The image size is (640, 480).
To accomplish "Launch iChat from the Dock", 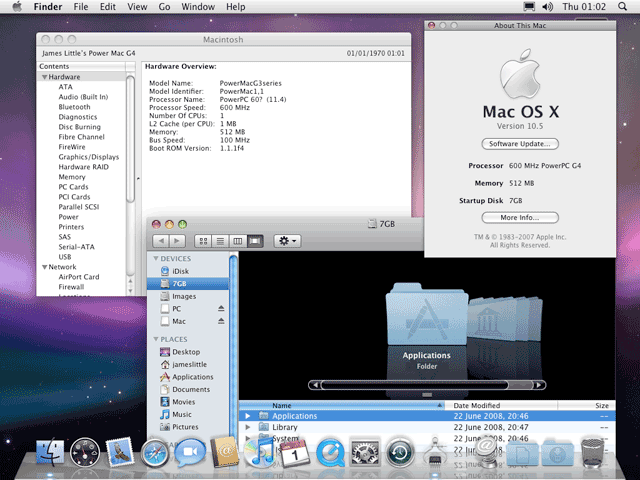I will pyautogui.click(x=189, y=453).
